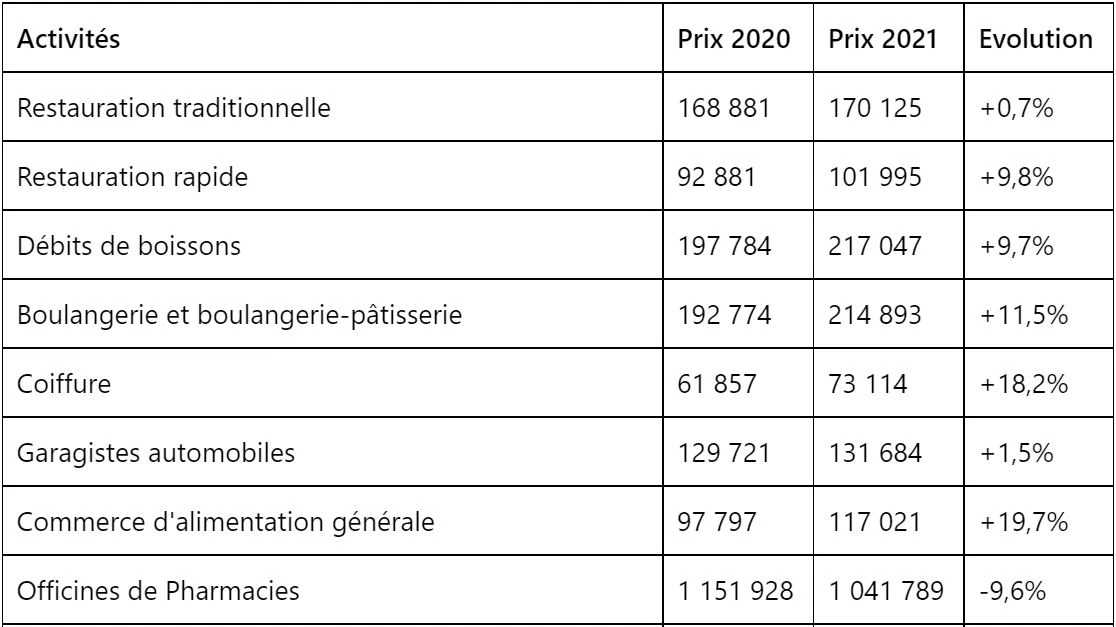Click the 101 995 price cell
This screenshot has height=627, width=1116.
tap(888, 176)
